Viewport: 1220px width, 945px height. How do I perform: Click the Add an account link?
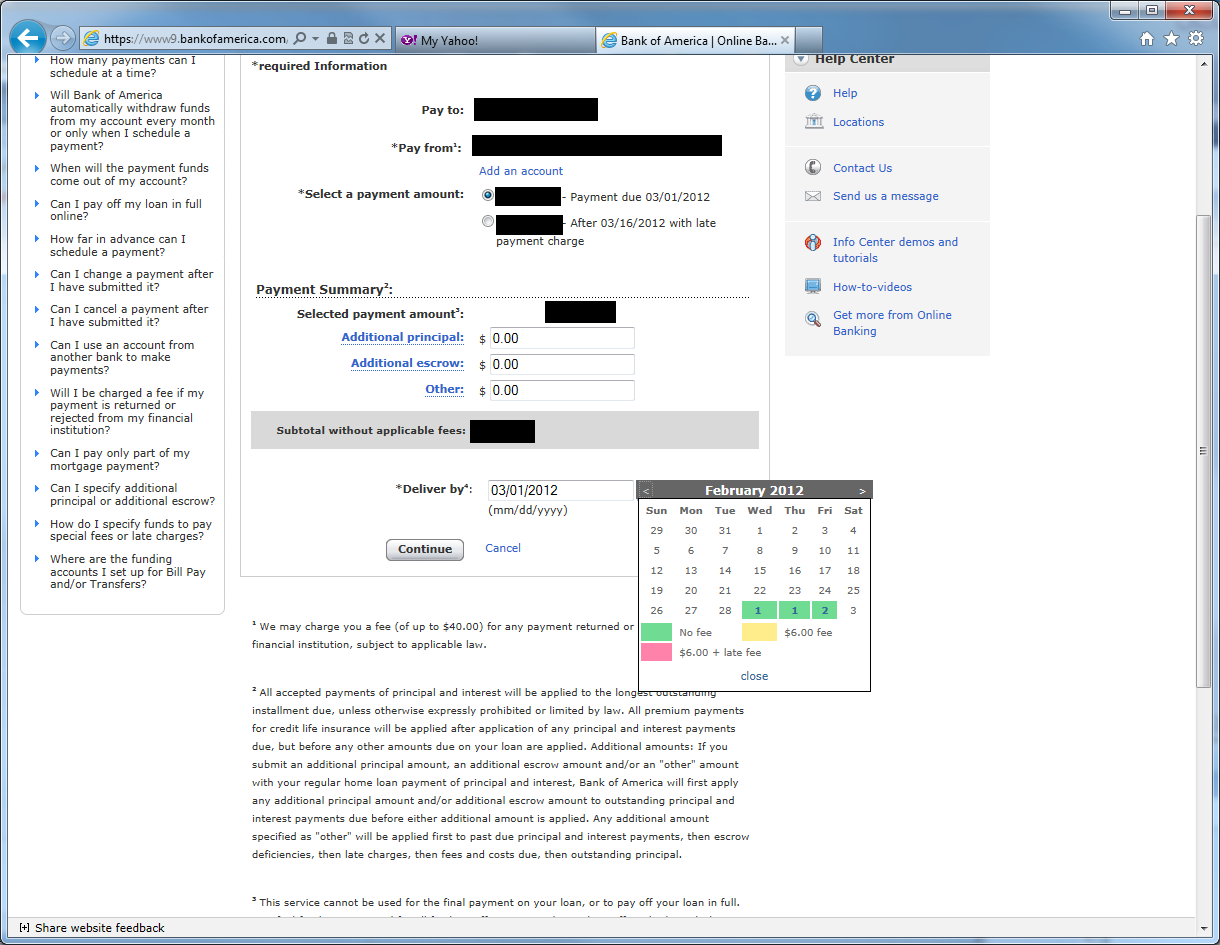[520, 171]
